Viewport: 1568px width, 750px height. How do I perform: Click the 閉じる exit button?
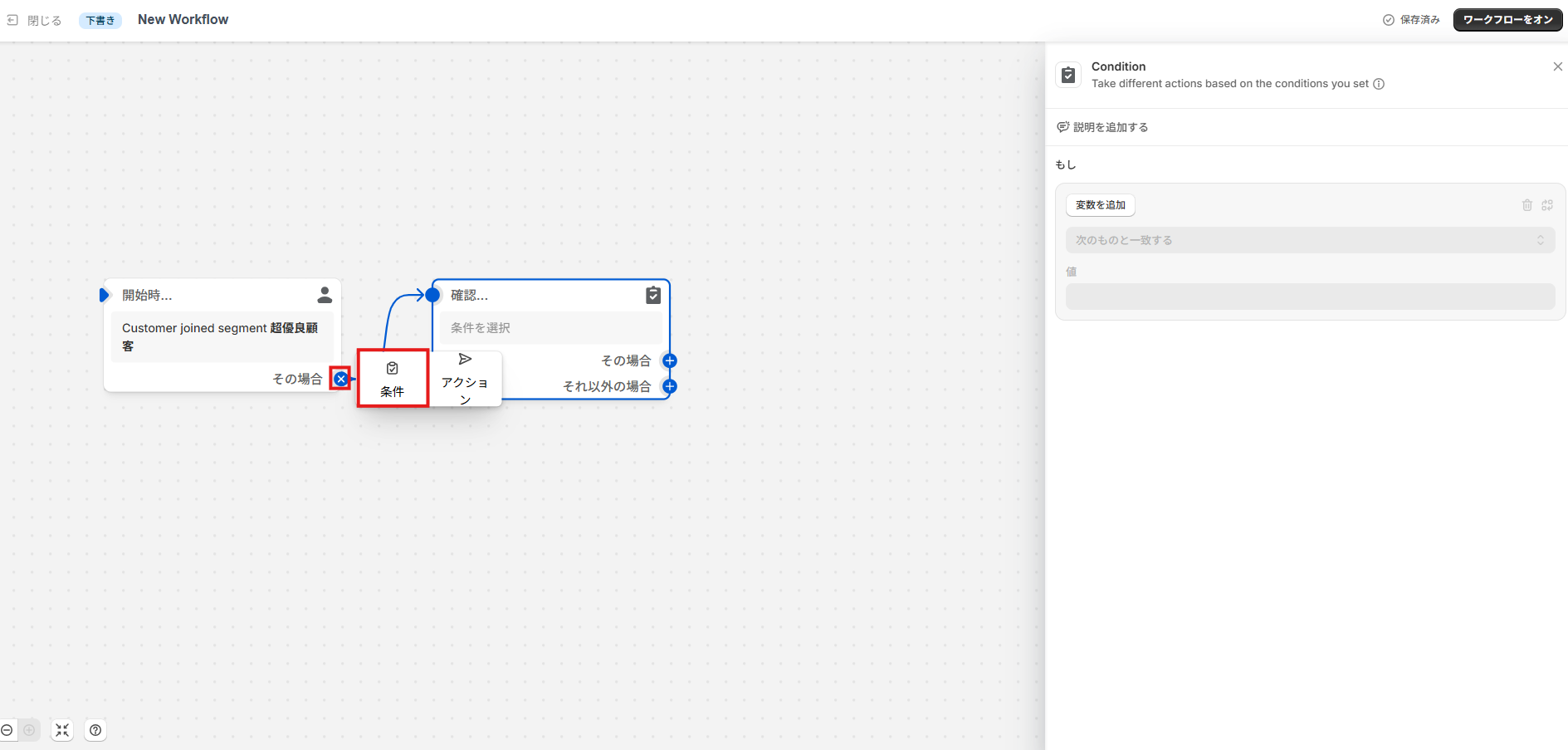point(35,20)
